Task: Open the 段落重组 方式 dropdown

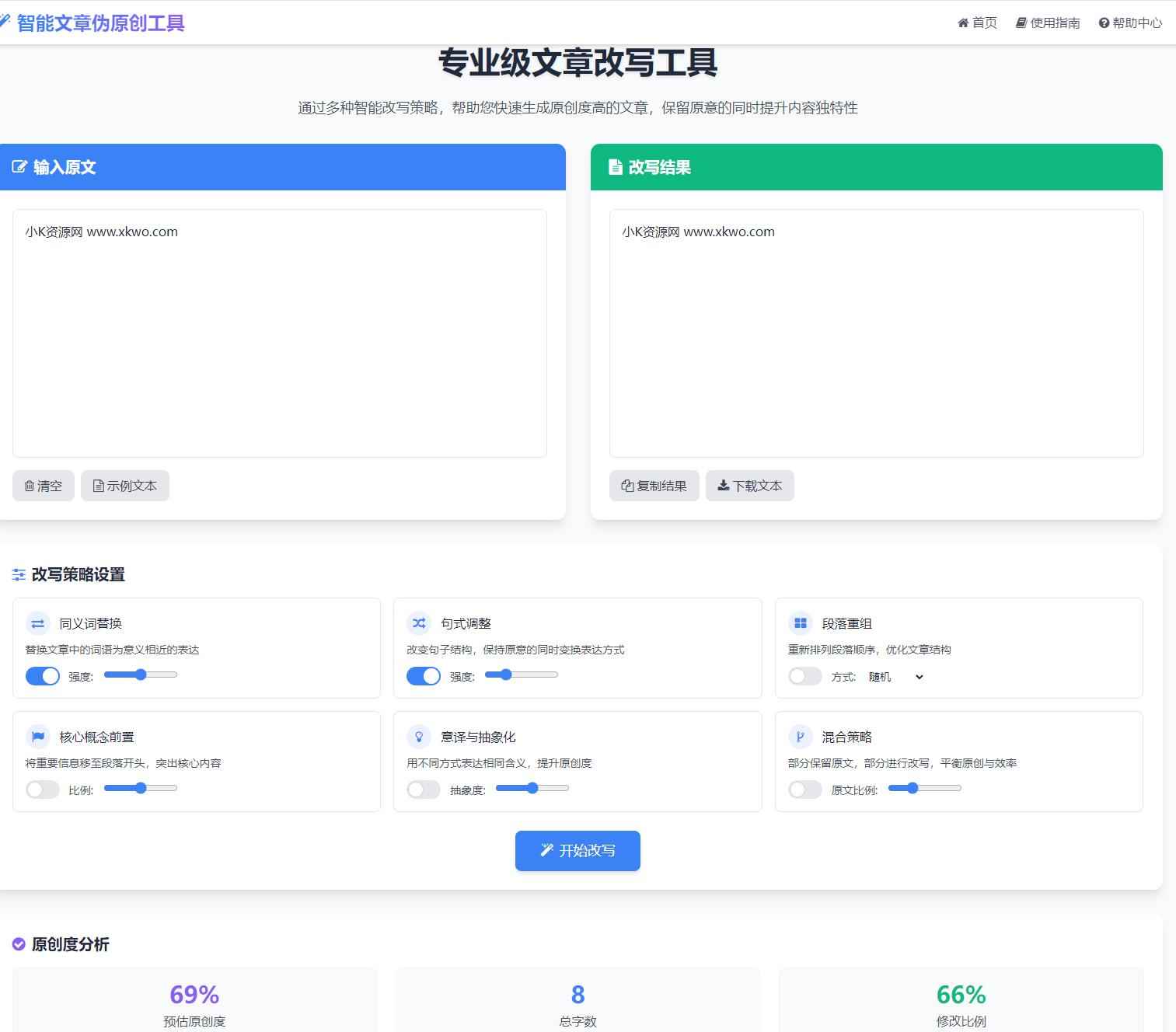Action: point(895,677)
